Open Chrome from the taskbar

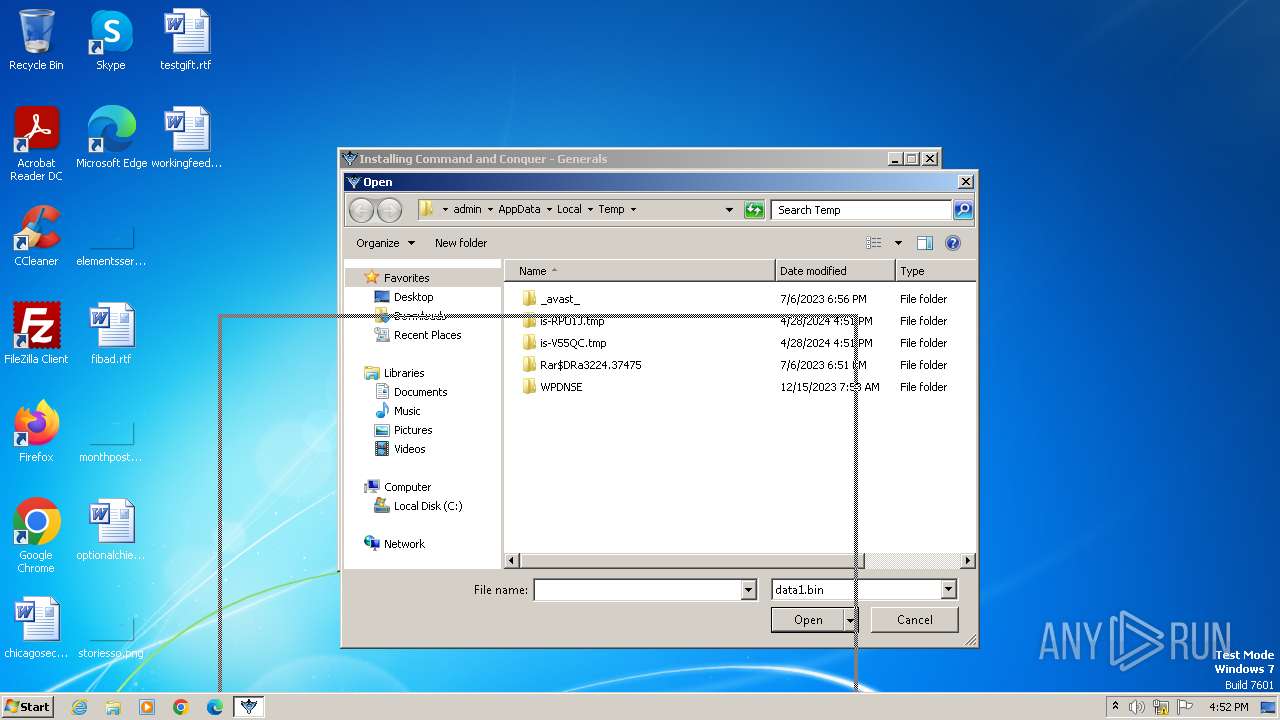point(181,707)
